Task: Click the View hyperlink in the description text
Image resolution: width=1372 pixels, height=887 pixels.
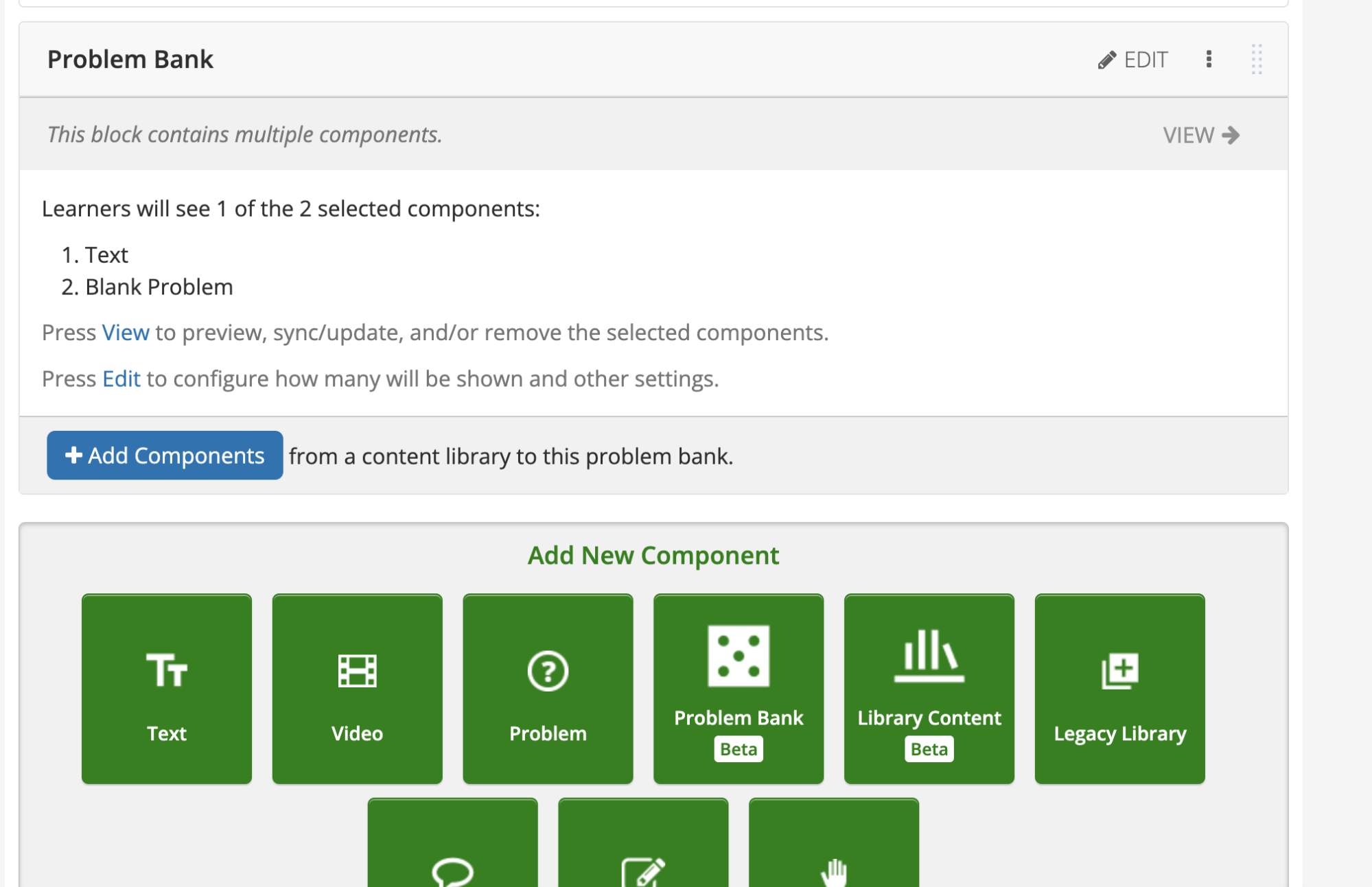Action: [x=126, y=332]
